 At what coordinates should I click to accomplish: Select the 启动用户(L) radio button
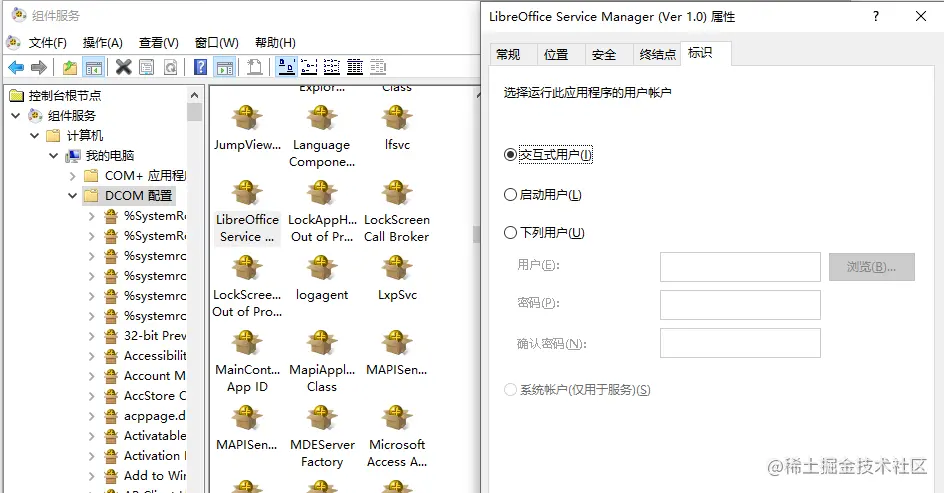click(x=510, y=194)
